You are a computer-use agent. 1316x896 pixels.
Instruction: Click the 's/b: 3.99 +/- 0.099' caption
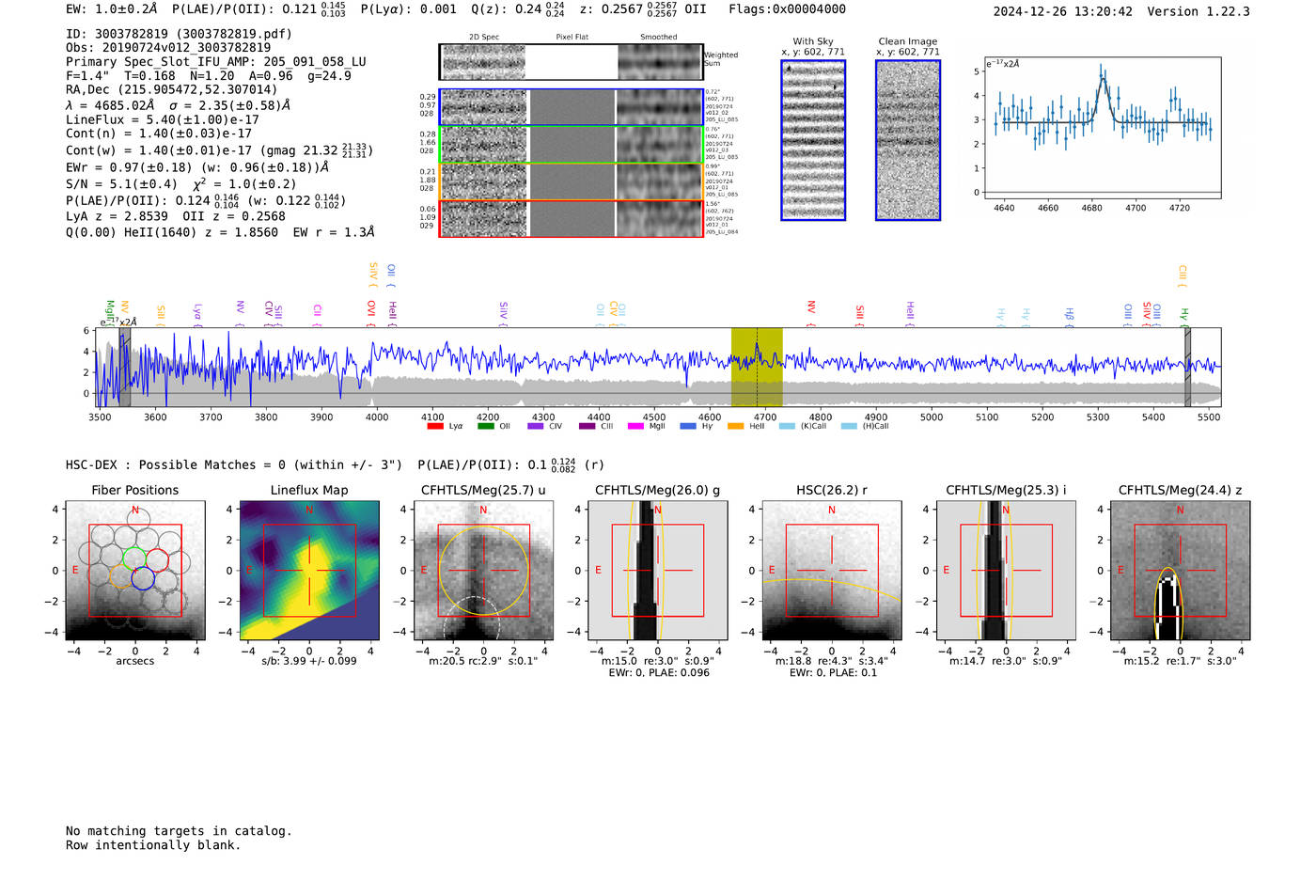click(309, 661)
